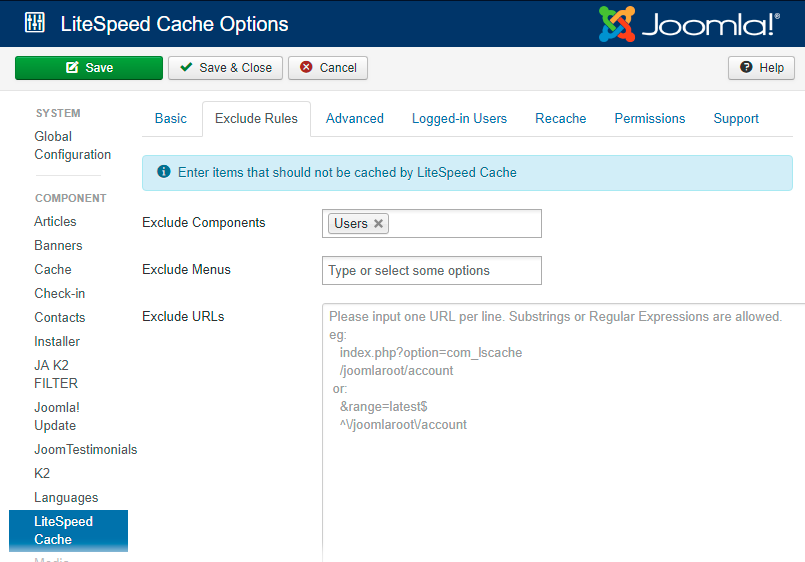Click the info icon in blue notice

164,171
